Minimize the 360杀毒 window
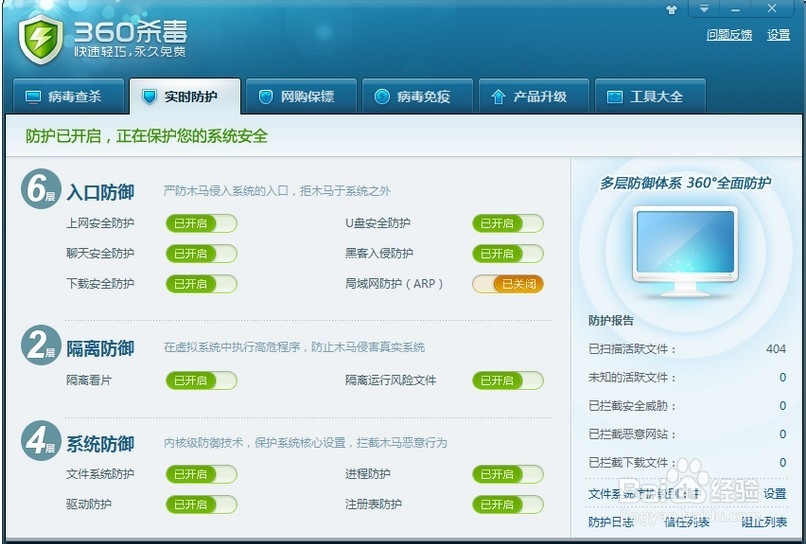This screenshot has height=544, width=806. pos(736,9)
